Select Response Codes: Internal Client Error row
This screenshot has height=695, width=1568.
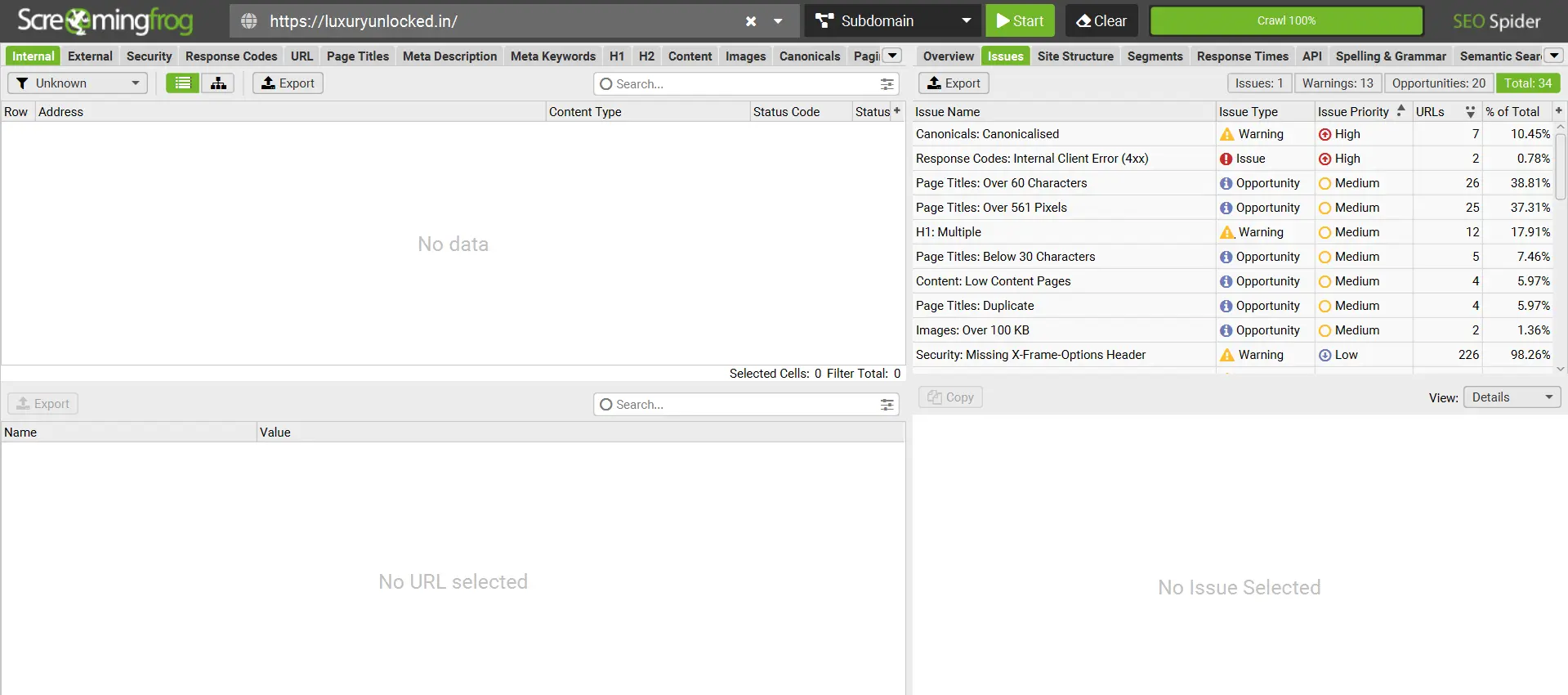(x=1234, y=159)
